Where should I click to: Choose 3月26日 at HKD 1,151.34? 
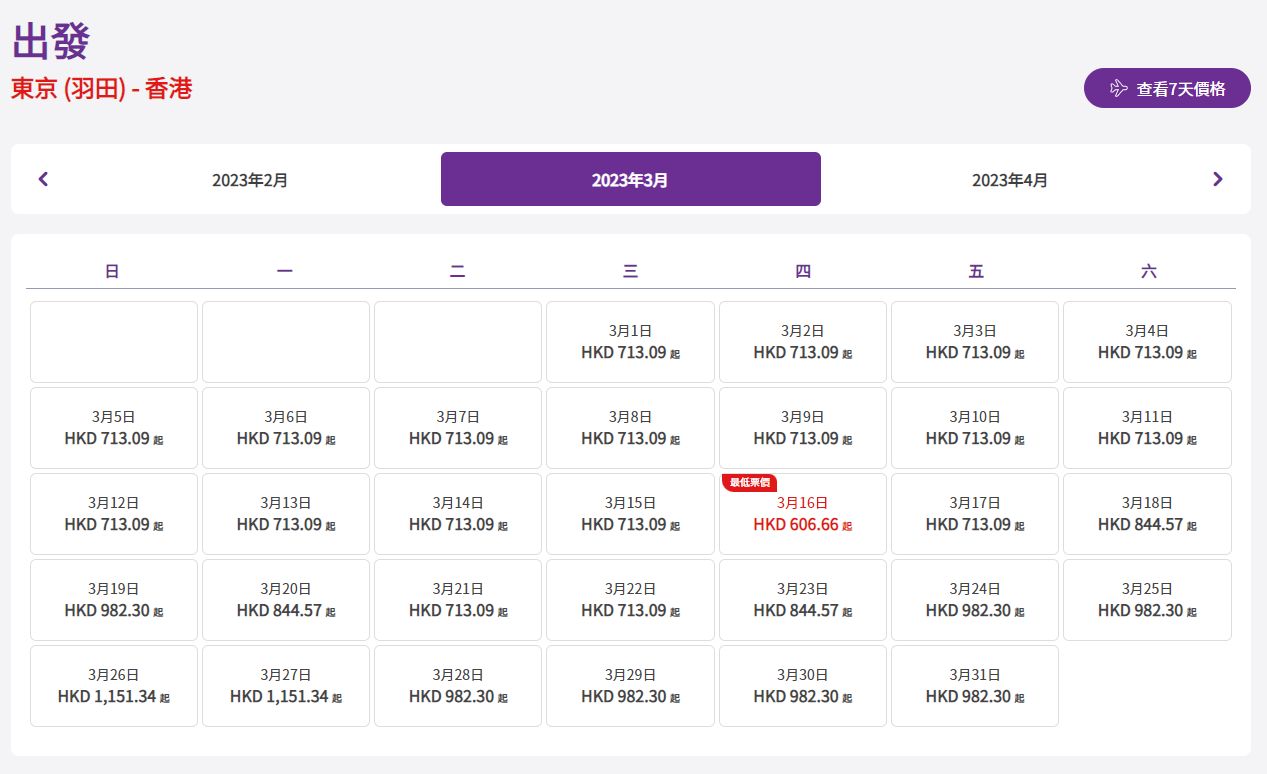(x=113, y=686)
